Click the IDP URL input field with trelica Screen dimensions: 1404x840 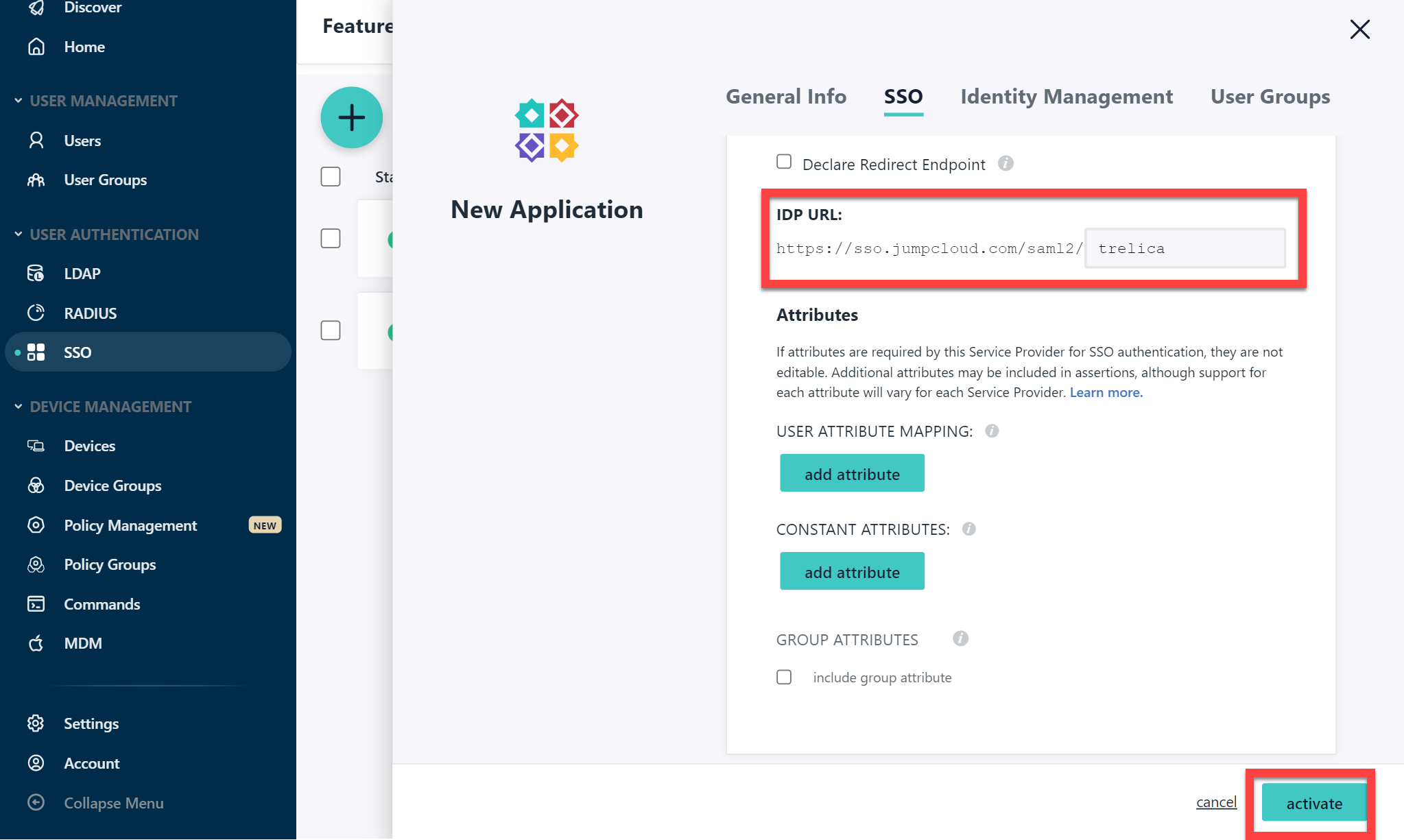1185,248
